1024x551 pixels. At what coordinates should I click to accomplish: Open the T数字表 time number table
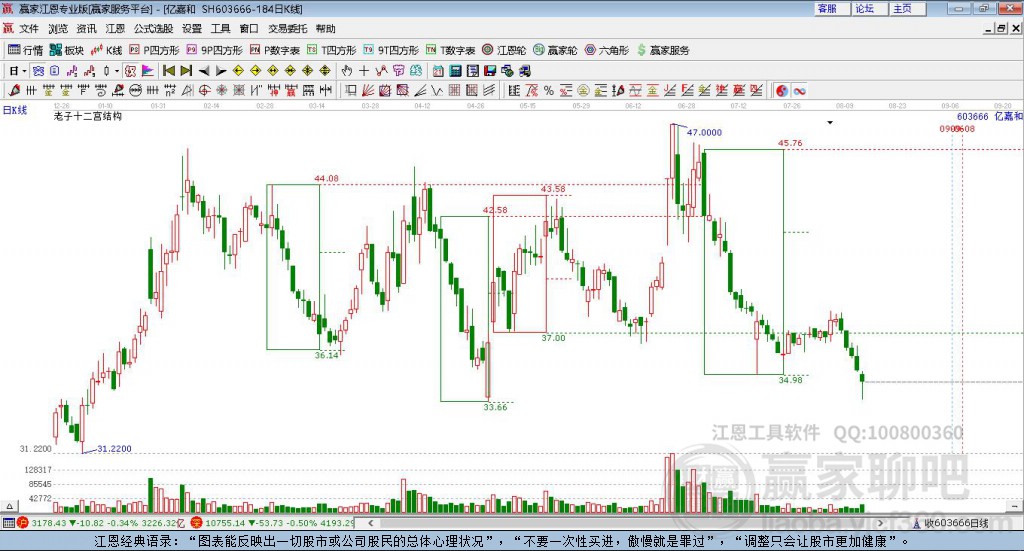[451, 50]
